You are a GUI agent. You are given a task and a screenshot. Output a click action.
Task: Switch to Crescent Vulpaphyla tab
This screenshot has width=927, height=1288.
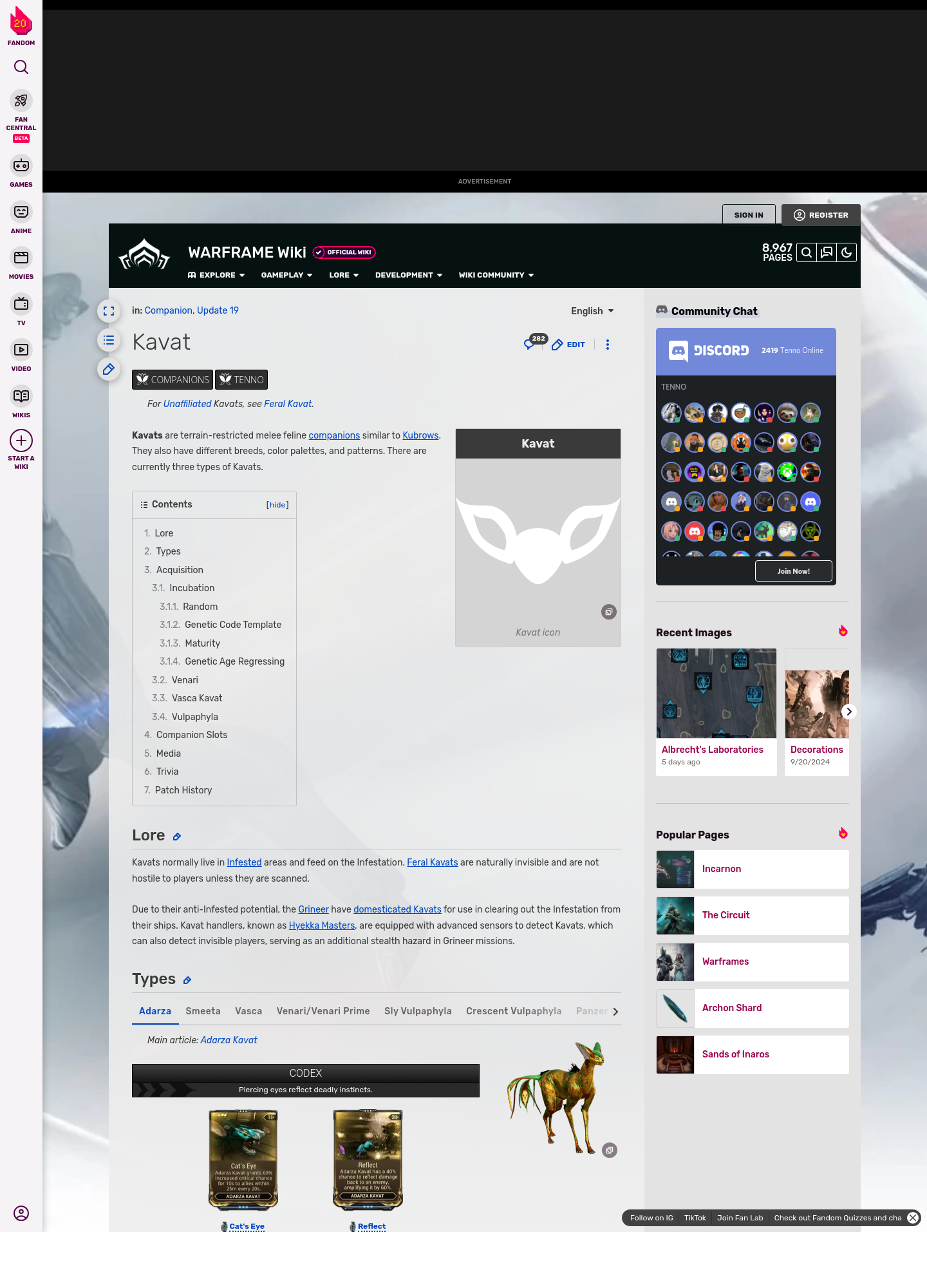(514, 1011)
